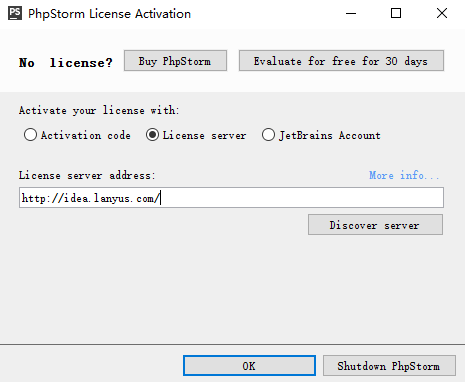Click the 'PhpStorm License Activation' title text

pyautogui.click(x=109, y=14)
